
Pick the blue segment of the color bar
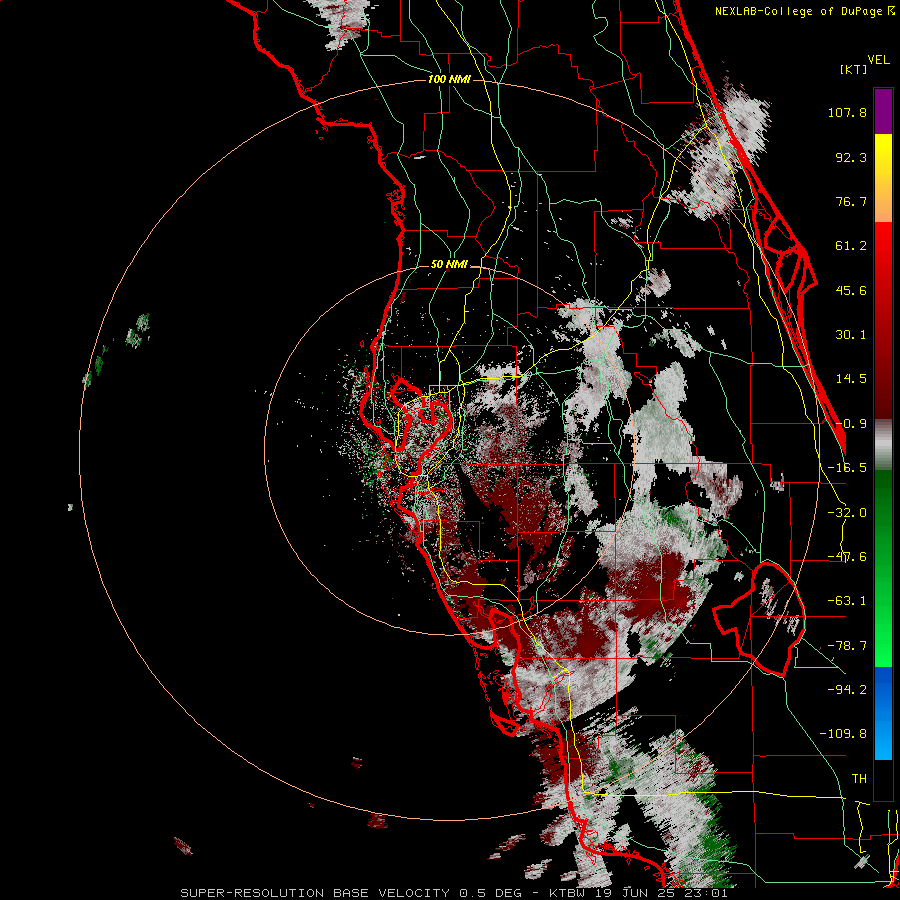pos(883,713)
